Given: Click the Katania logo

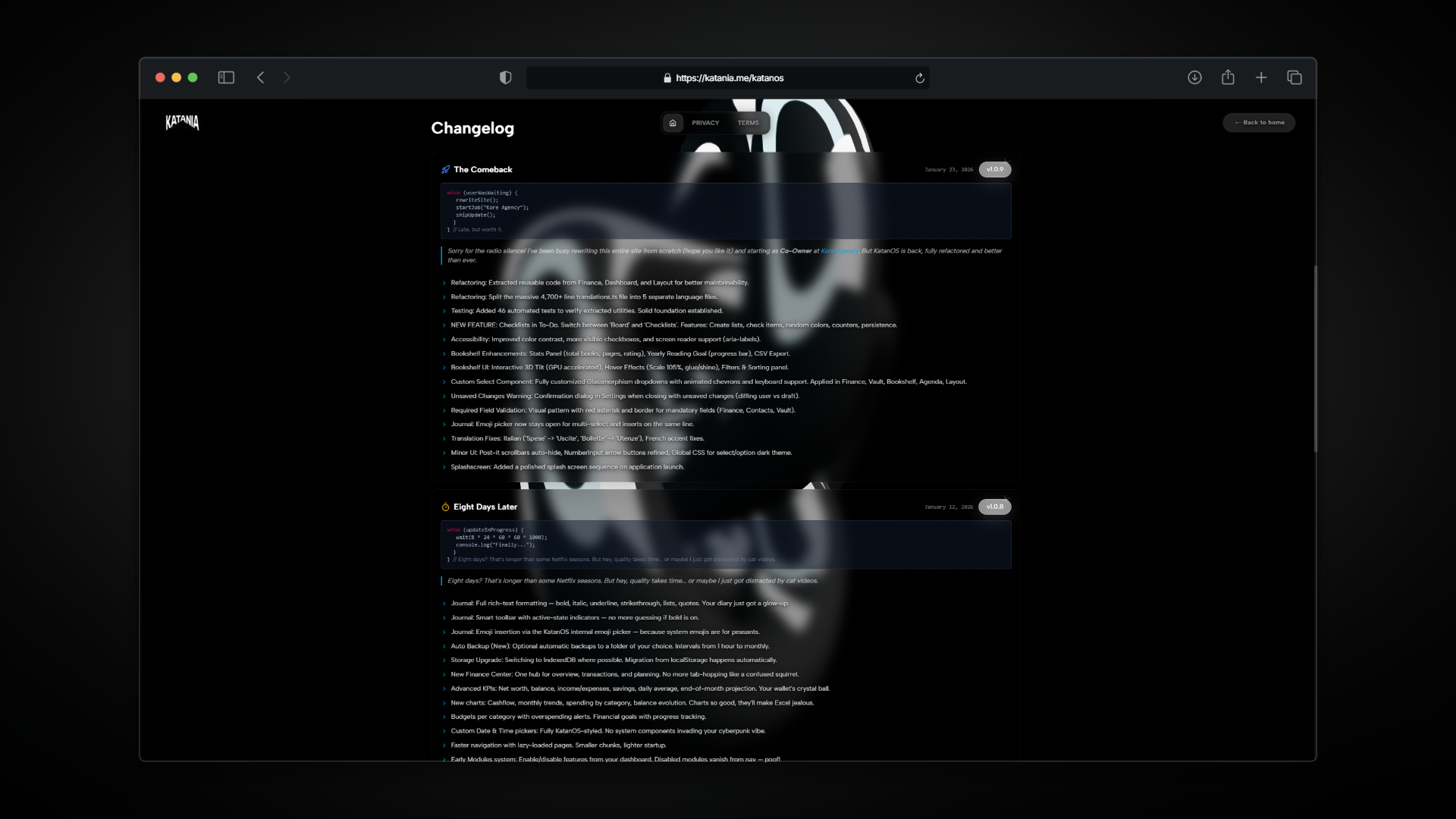Looking at the screenshot, I should 182,122.
